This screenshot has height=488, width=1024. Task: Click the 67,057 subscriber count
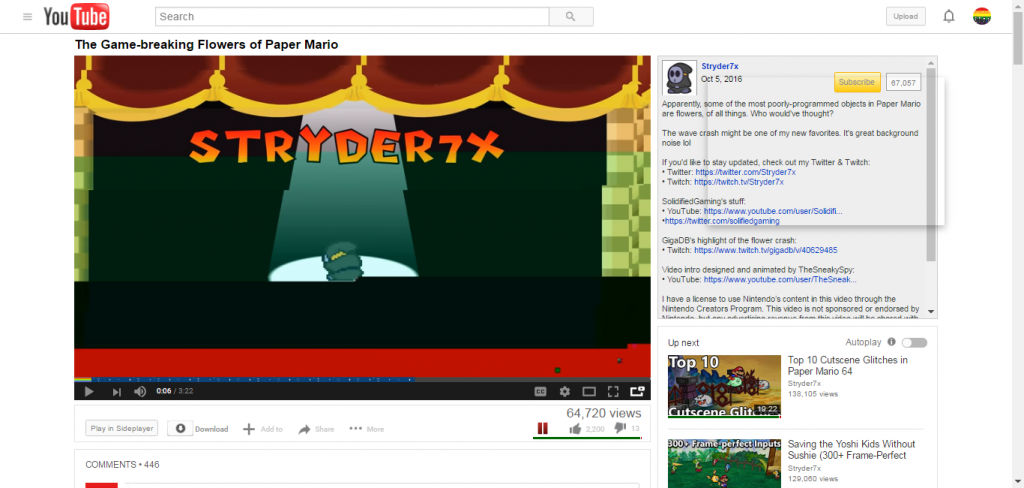[x=904, y=83]
